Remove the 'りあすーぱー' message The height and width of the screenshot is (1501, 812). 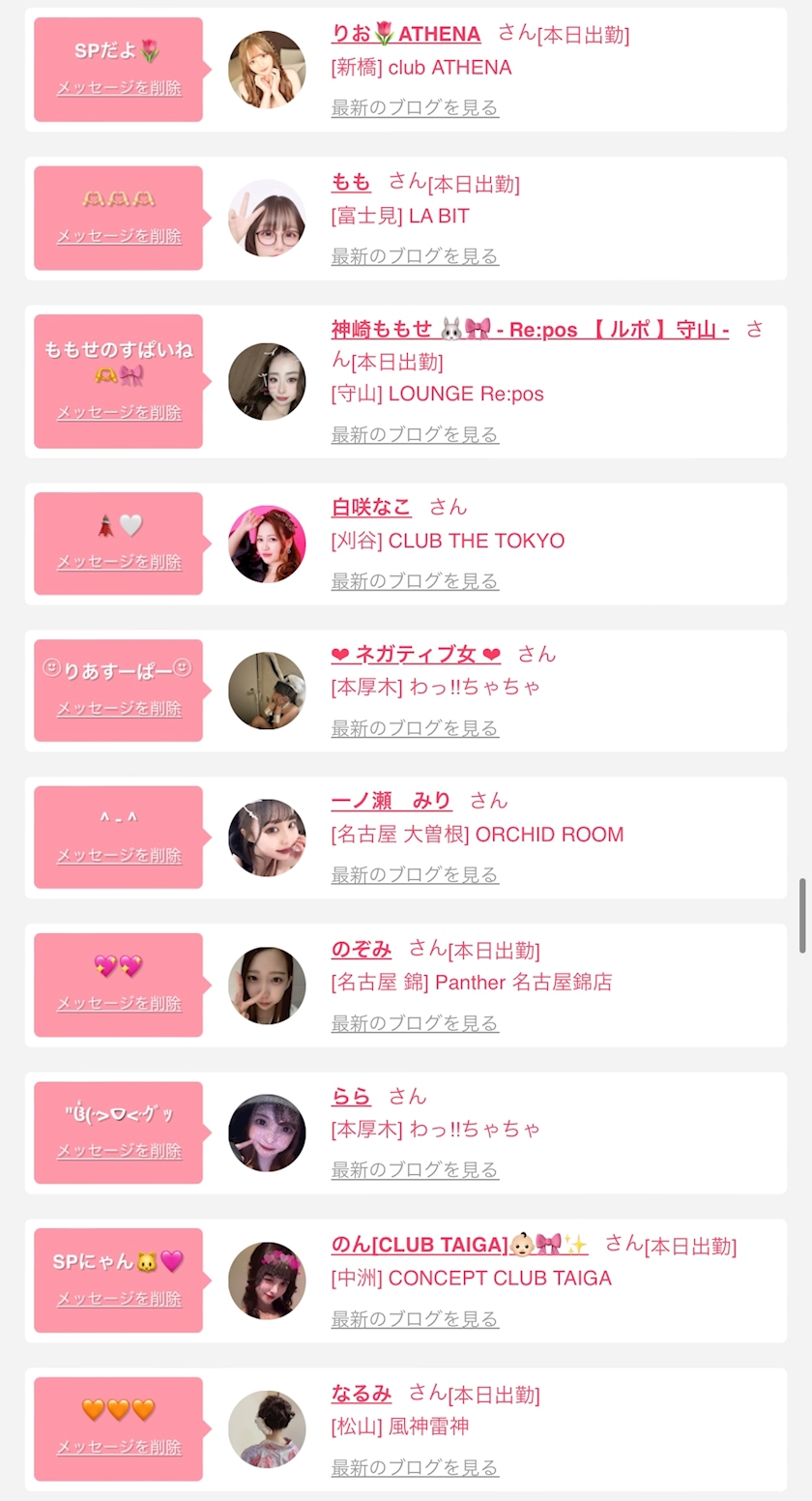tap(119, 709)
